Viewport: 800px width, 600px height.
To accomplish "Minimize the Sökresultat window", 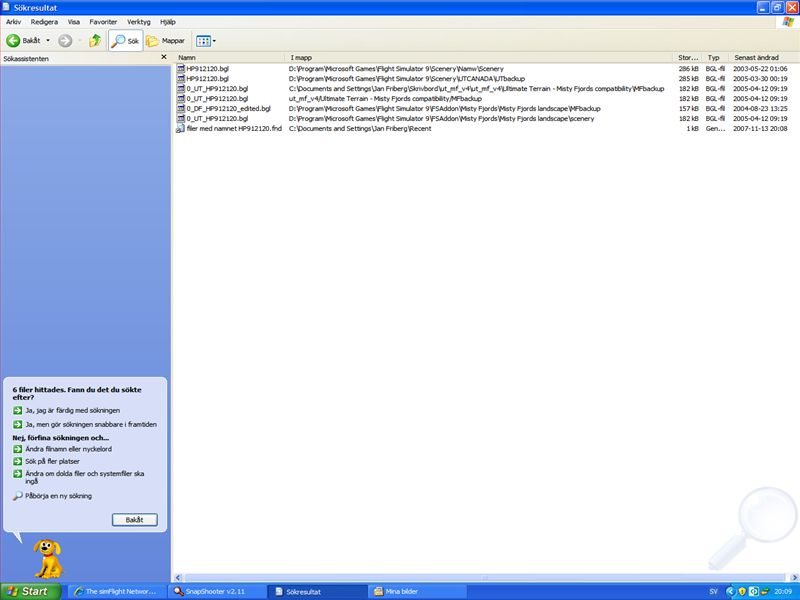I will pos(763,8).
